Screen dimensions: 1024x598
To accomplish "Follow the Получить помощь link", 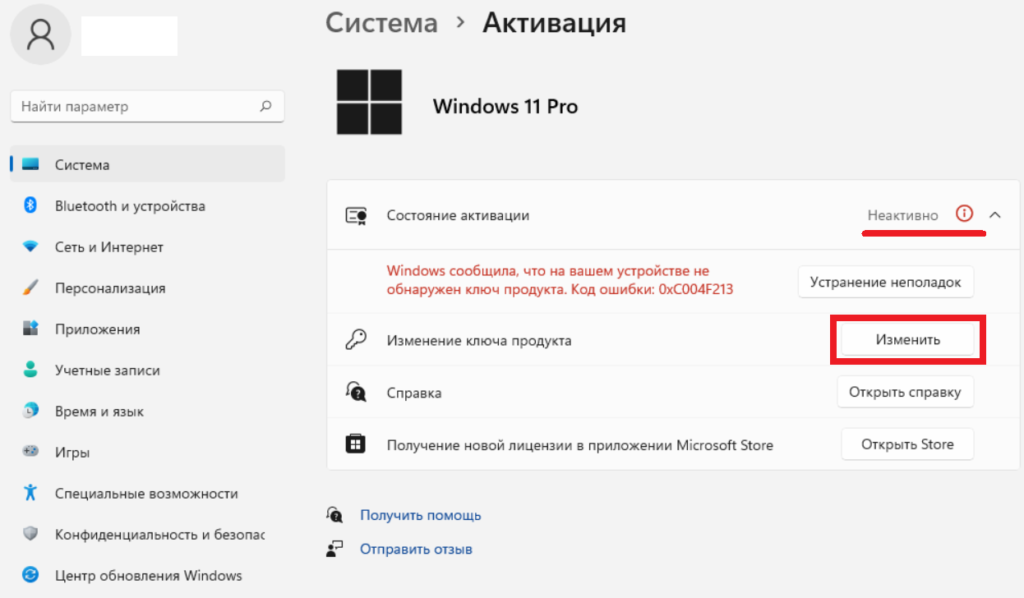I will [x=420, y=515].
